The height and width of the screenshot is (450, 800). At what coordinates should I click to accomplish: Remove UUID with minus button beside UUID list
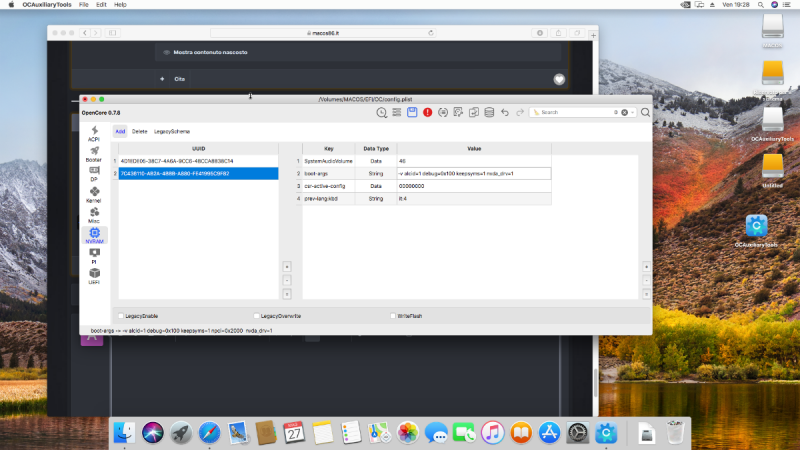287,280
